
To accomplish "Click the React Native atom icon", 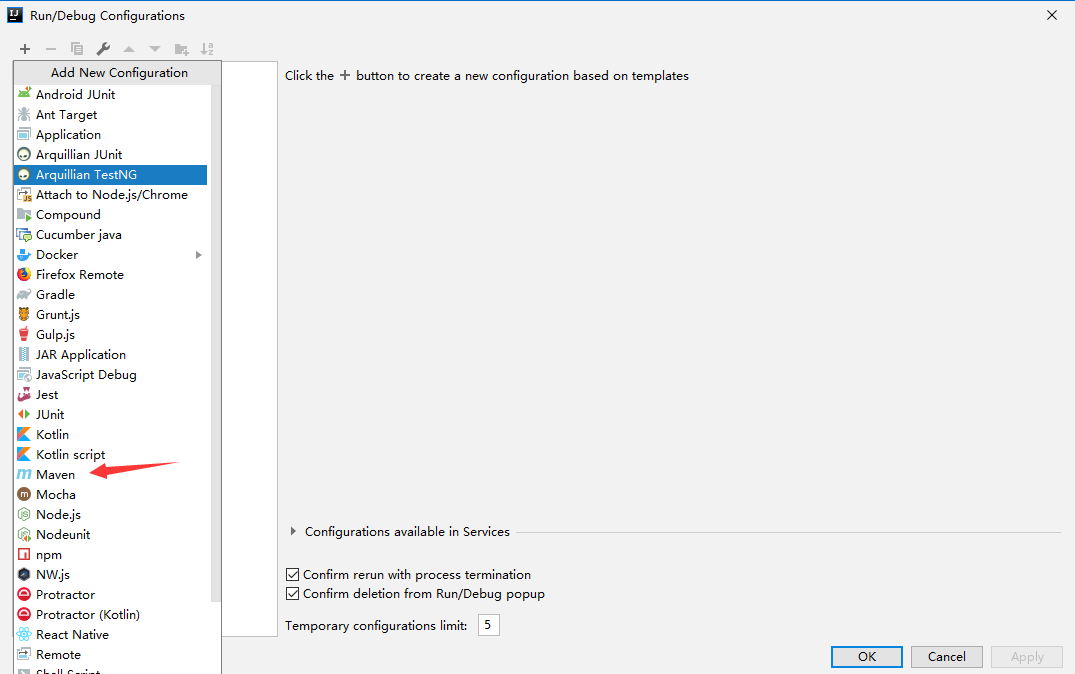I will pos(24,634).
